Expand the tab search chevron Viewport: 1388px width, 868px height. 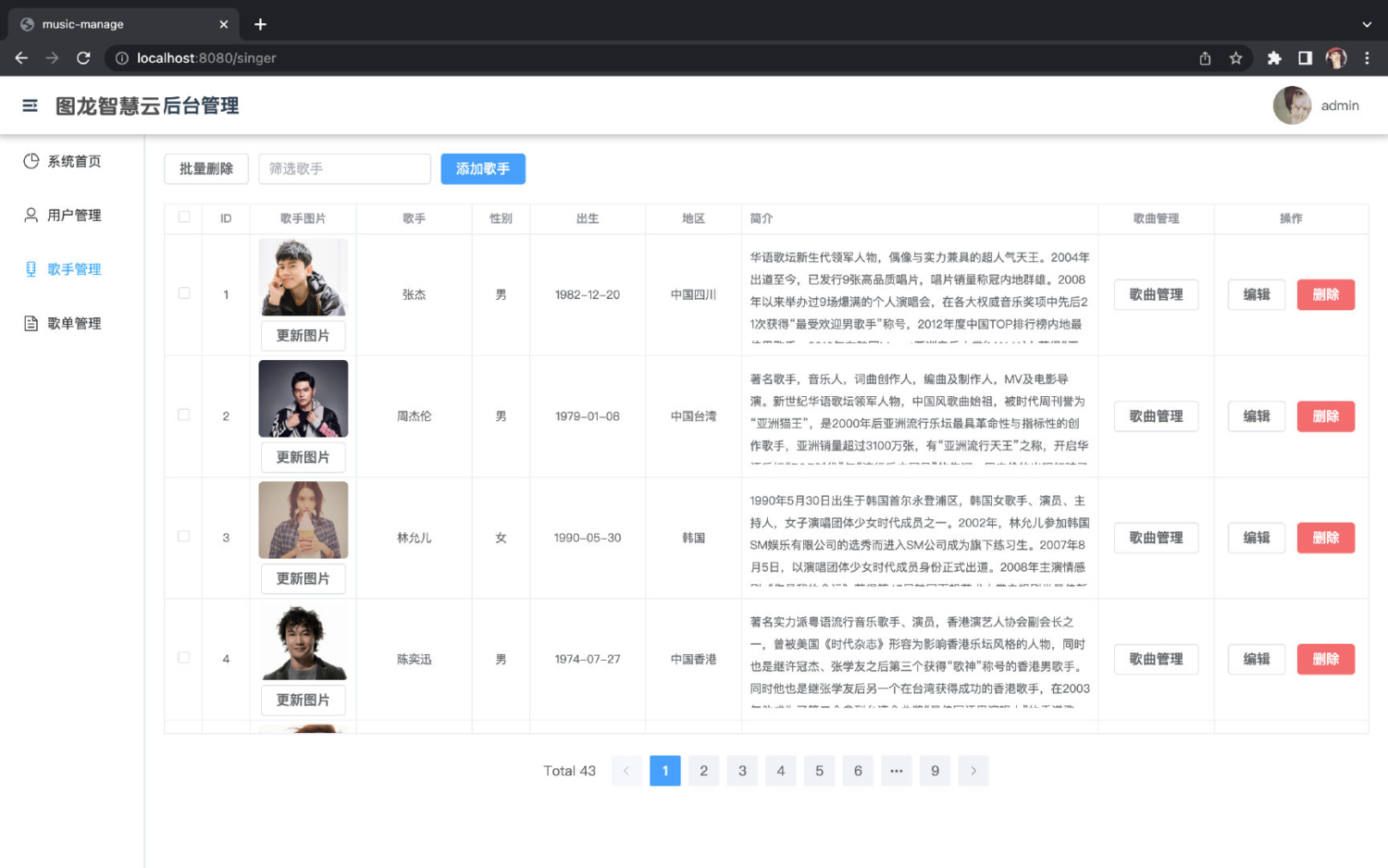(1367, 24)
